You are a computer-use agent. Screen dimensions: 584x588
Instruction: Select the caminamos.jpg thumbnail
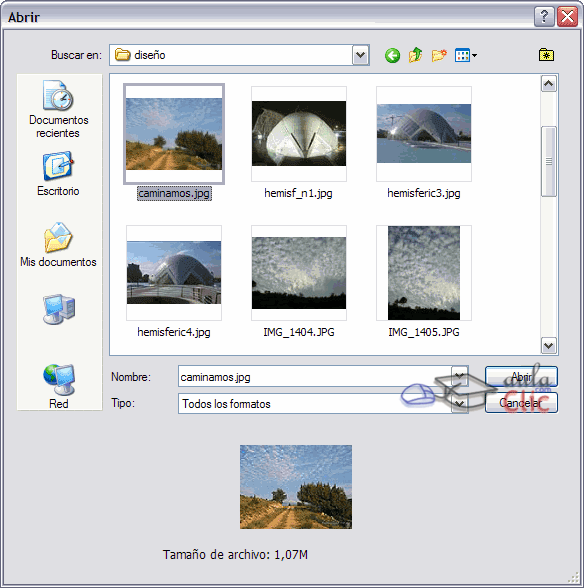(174, 134)
